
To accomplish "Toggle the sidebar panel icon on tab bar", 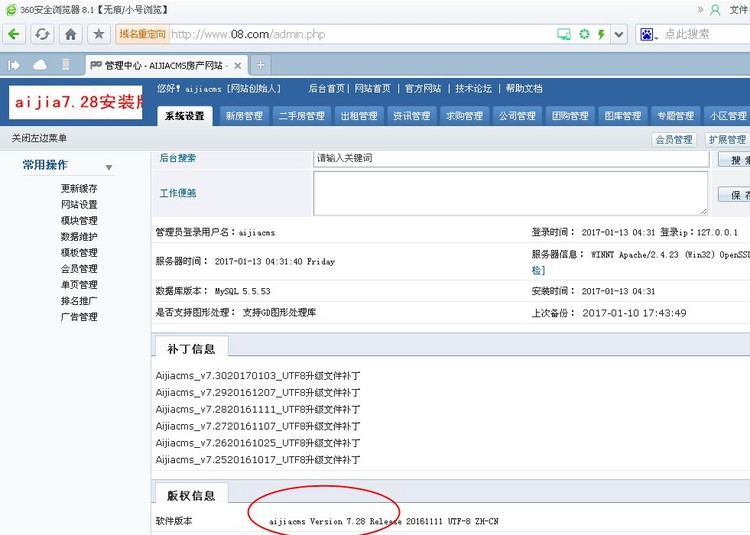I will (x=14, y=65).
